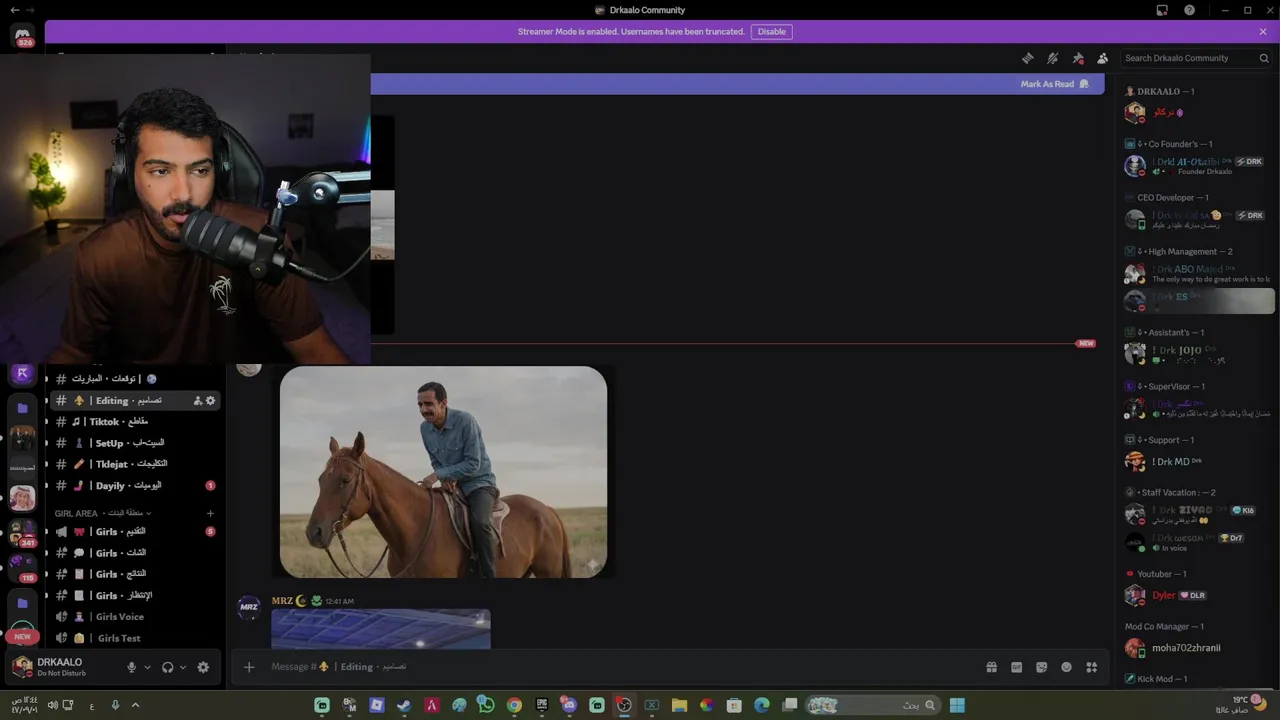Screen dimensions: 1280x720
Task: Open the server with 115 badge
Action: coord(22,569)
